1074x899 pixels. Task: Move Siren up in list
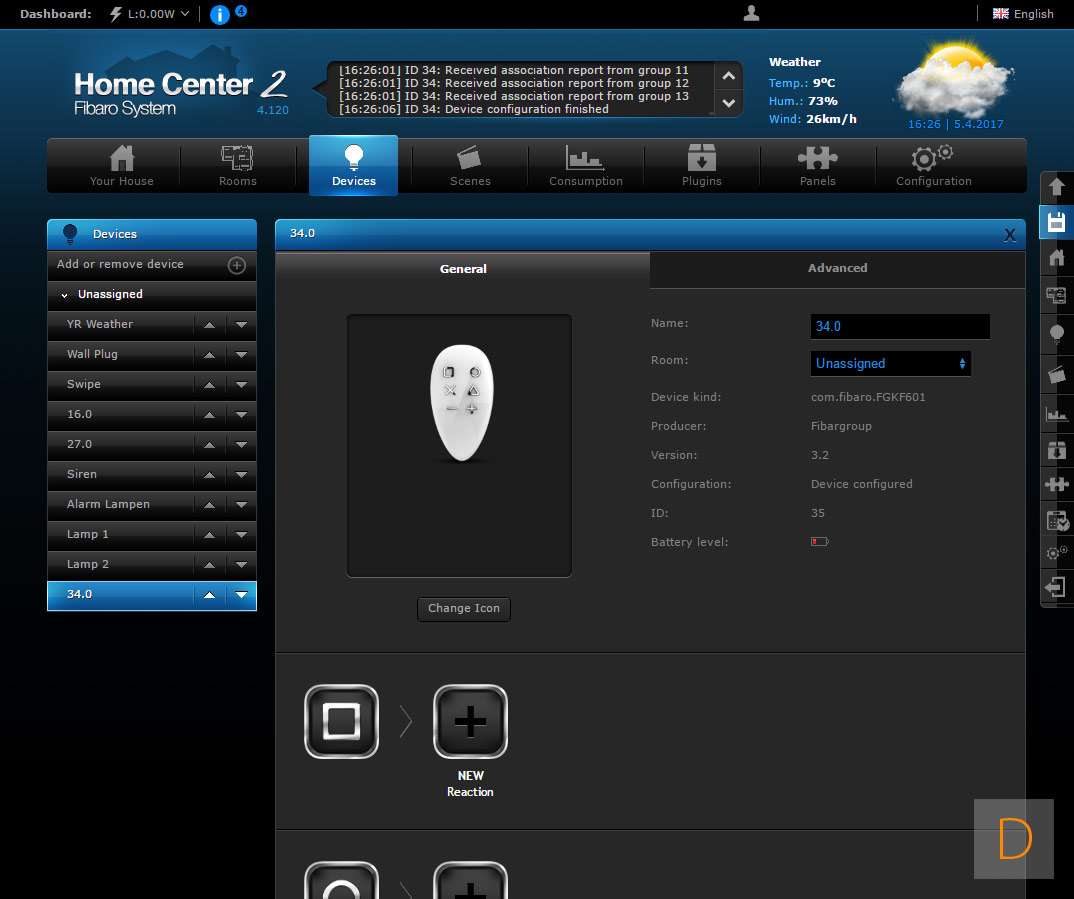pos(210,475)
